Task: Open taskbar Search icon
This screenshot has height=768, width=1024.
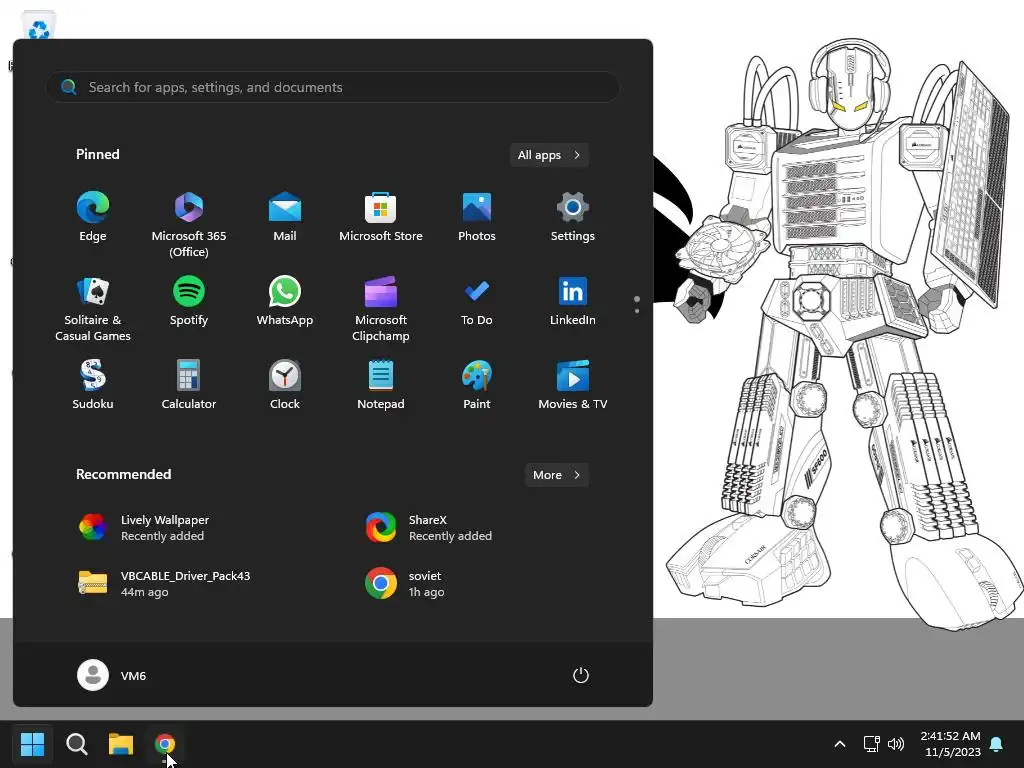Action: (76, 744)
